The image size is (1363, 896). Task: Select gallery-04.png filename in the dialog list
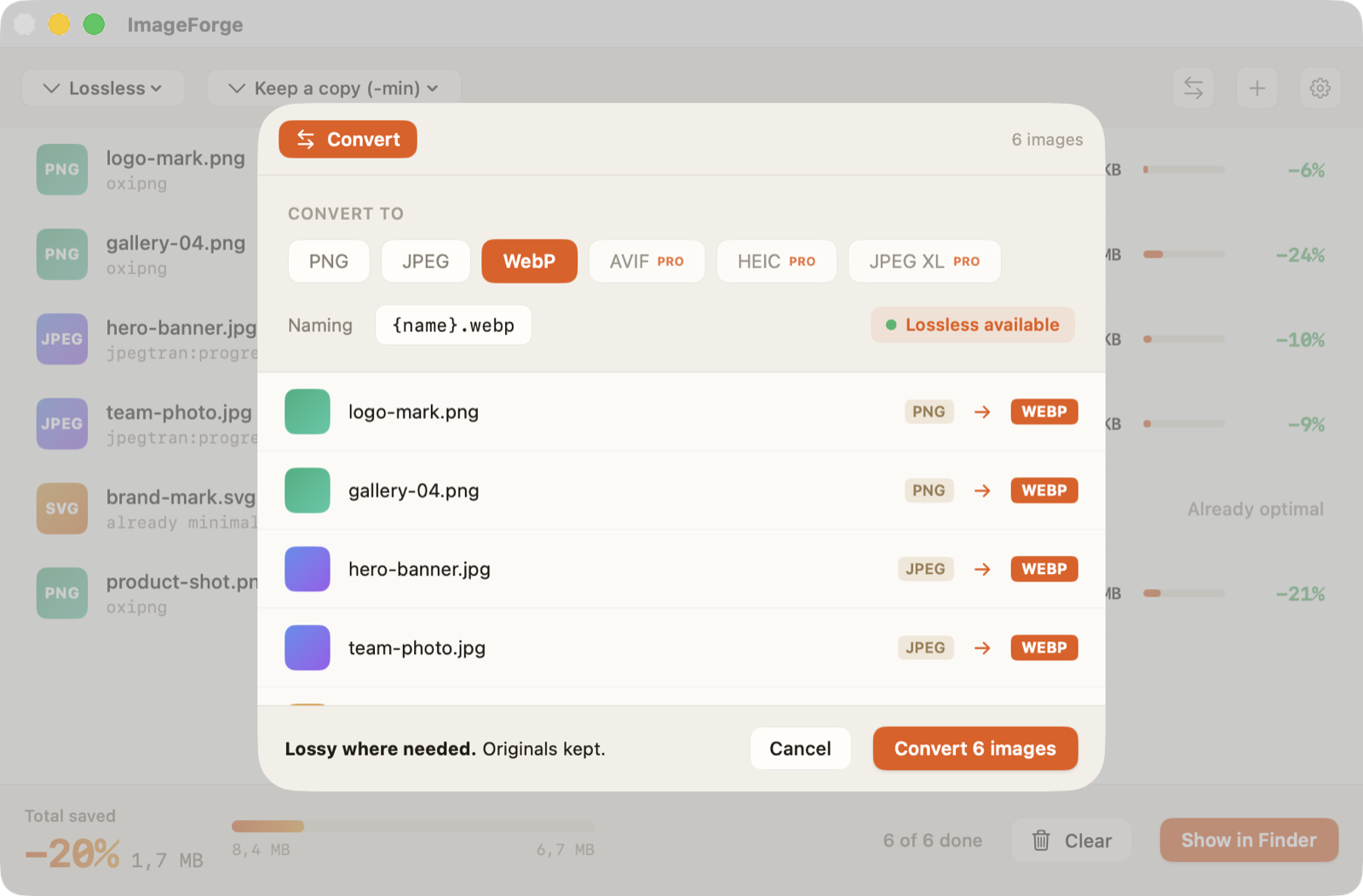click(x=413, y=491)
